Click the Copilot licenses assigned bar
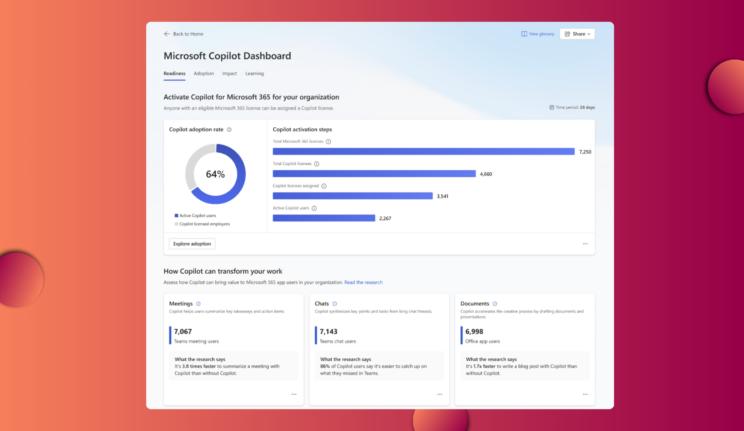Screen dimensions: 744x431 [353, 196]
